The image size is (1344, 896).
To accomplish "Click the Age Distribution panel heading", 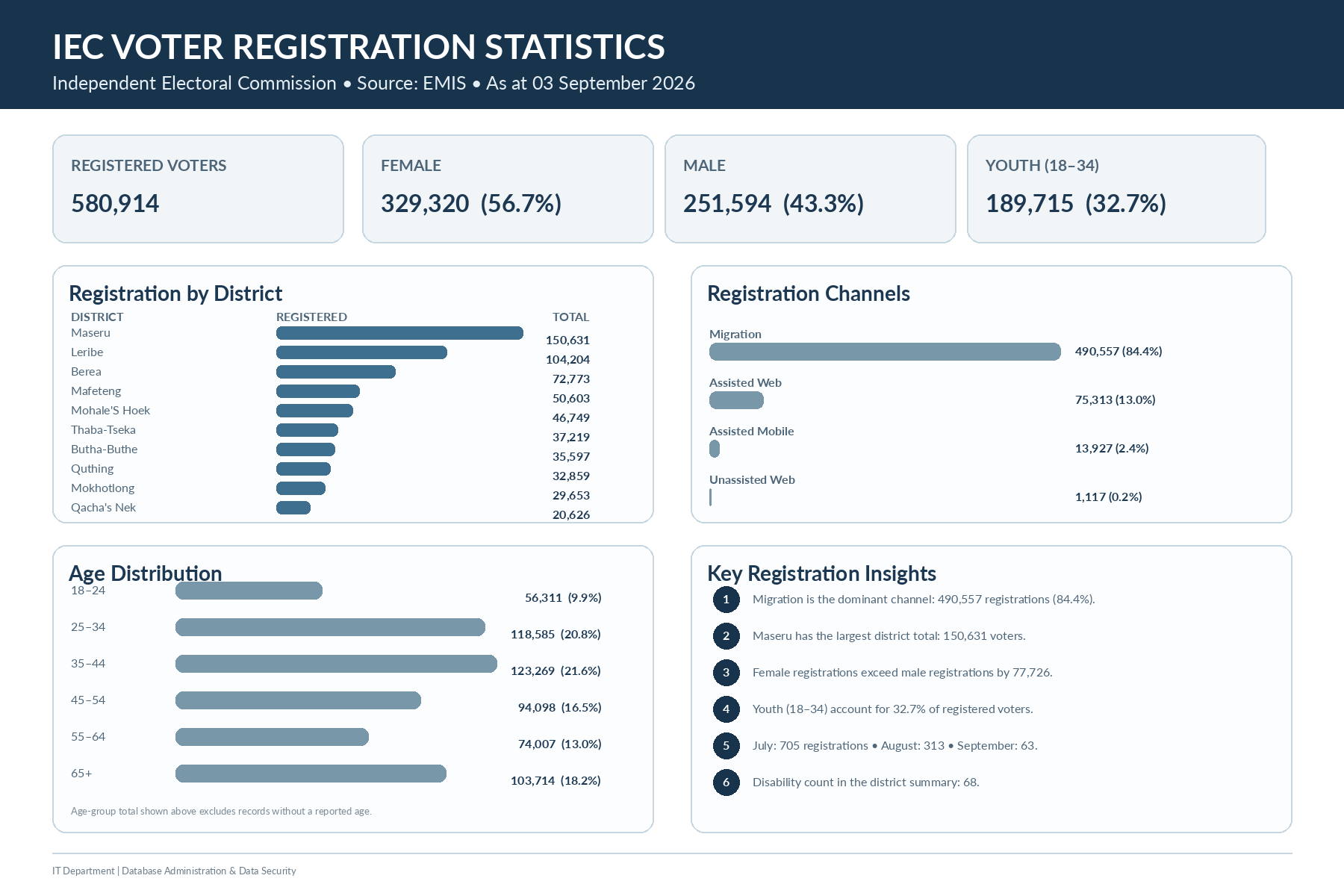I will [146, 573].
